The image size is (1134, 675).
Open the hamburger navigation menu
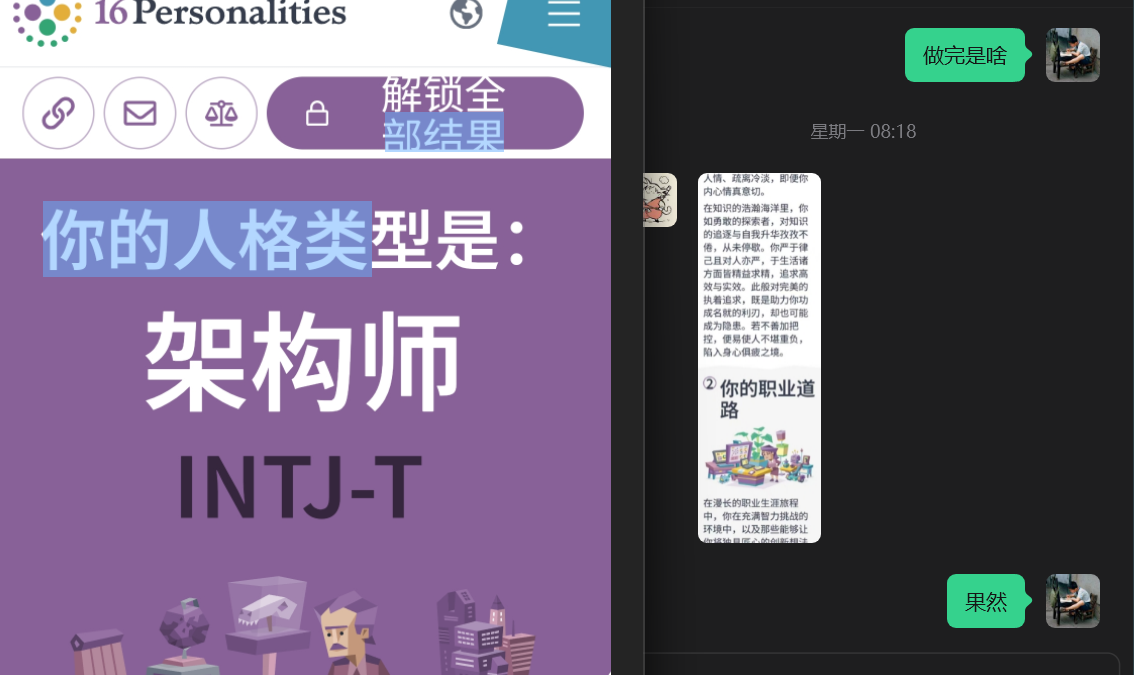tap(564, 15)
